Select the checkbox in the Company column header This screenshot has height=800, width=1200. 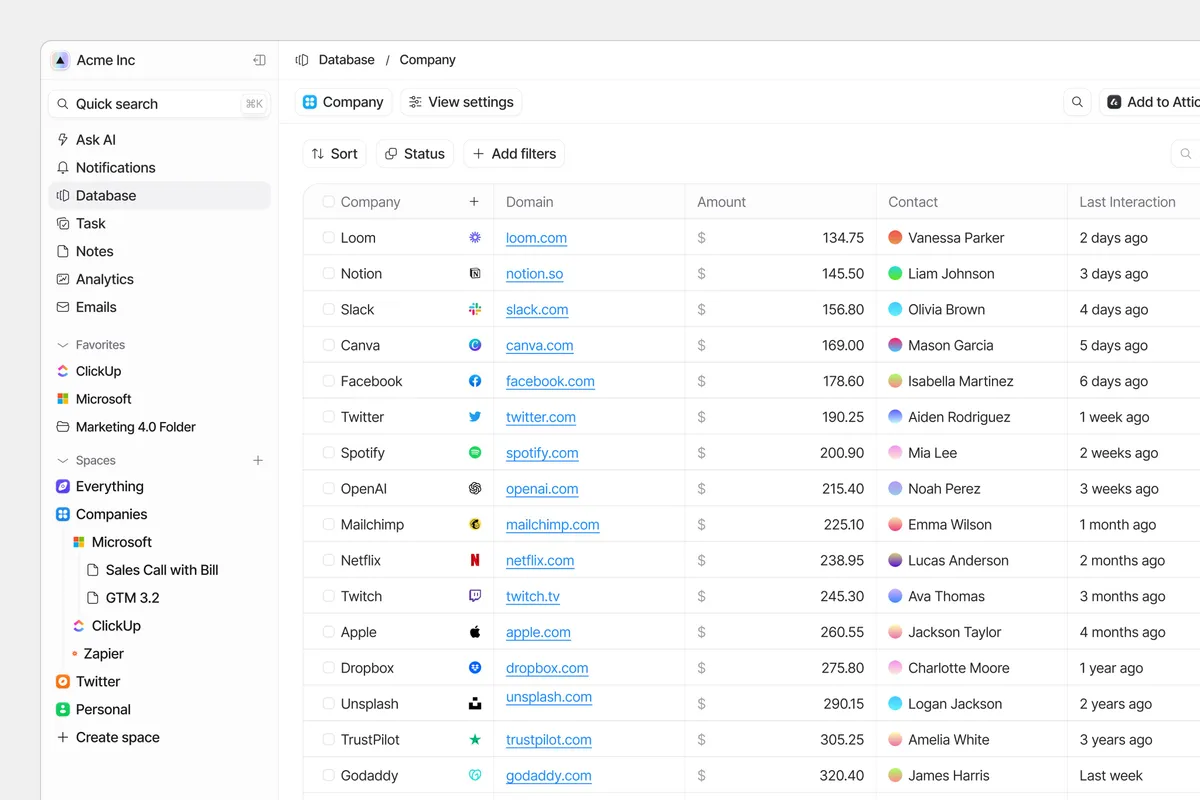click(x=327, y=201)
